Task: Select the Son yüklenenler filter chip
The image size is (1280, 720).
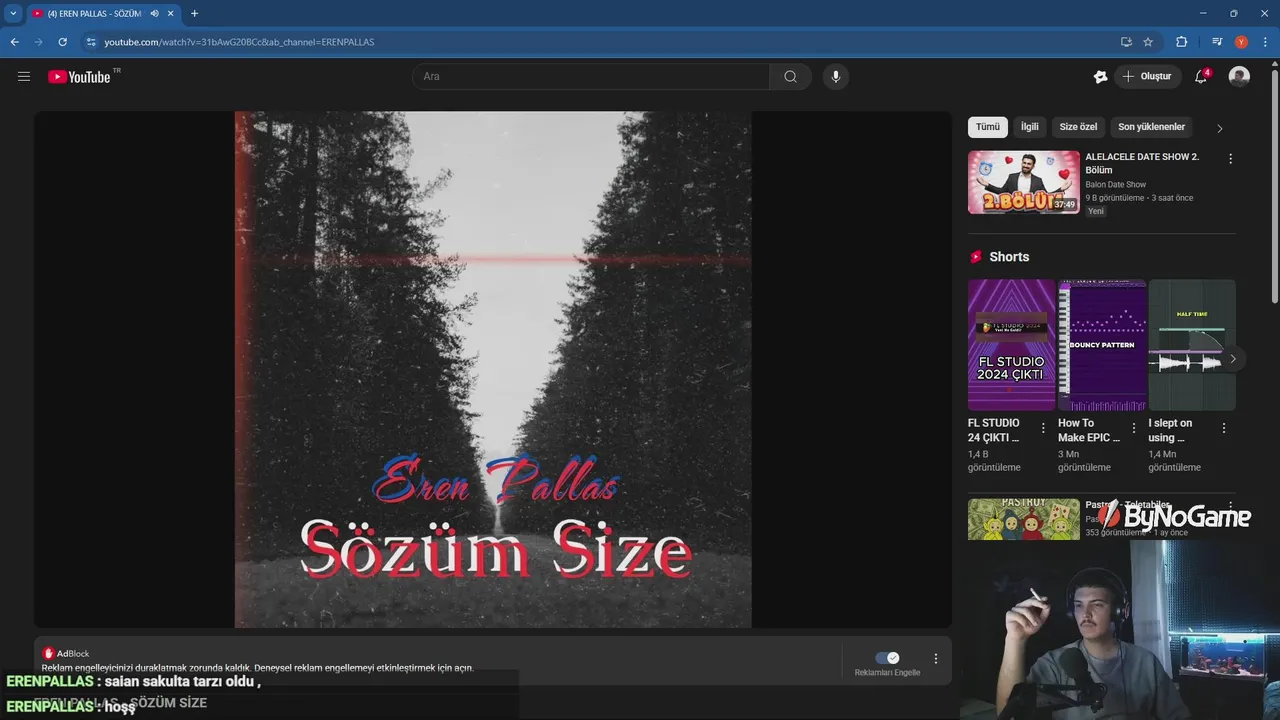Action: pos(1151,127)
